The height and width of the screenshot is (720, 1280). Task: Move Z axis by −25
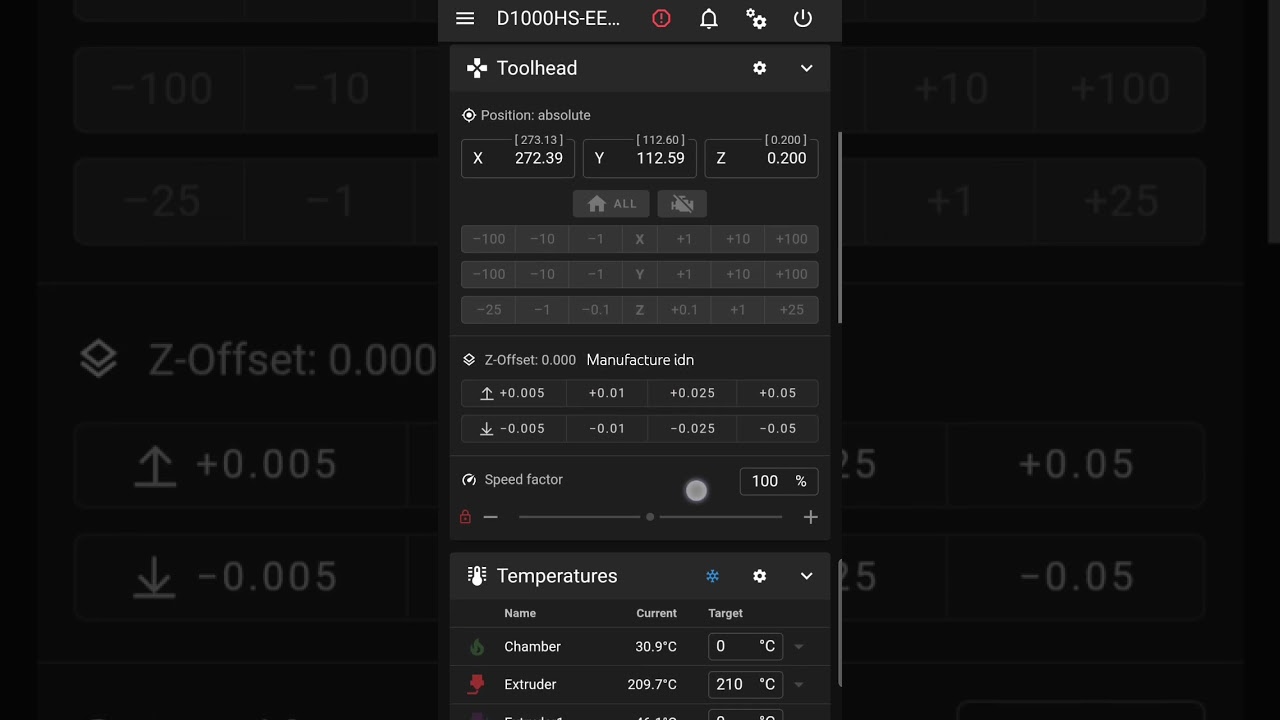point(488,310)
